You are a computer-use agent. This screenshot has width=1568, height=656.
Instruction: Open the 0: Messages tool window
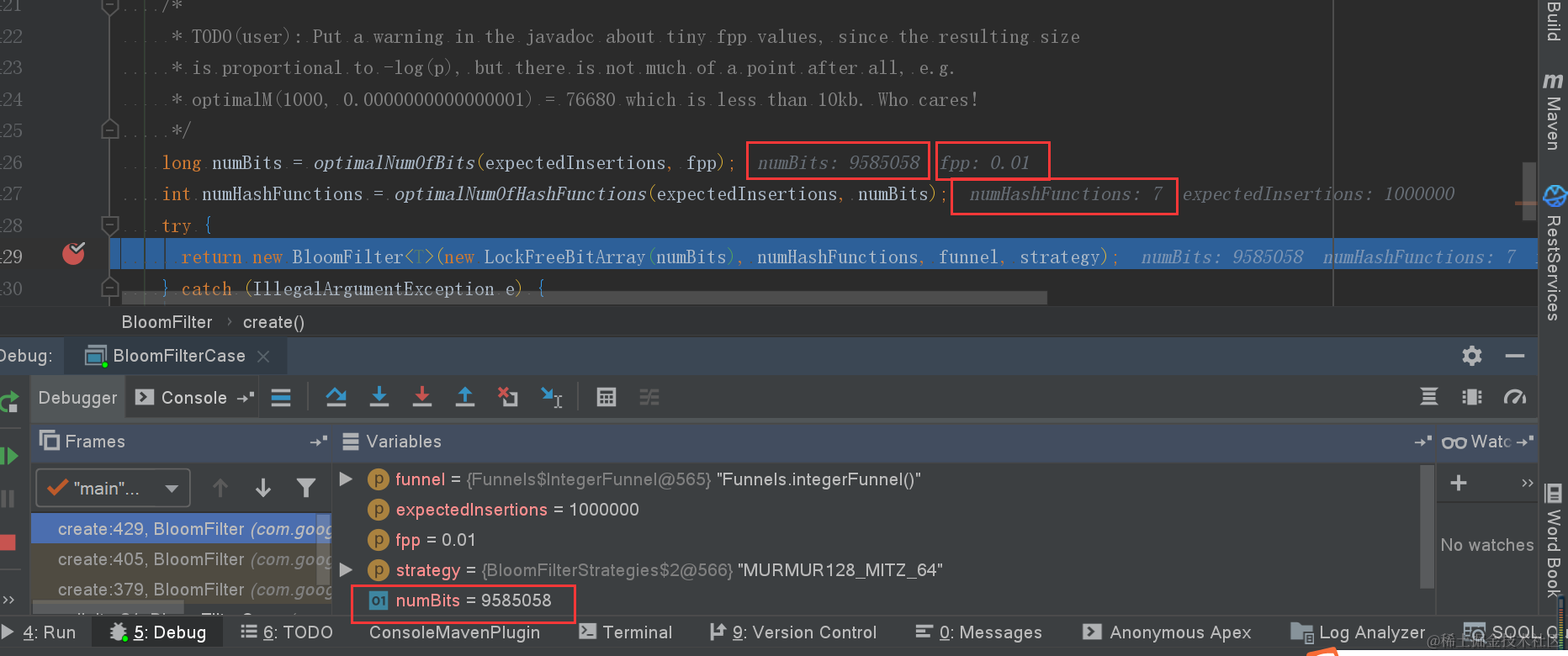979,632
